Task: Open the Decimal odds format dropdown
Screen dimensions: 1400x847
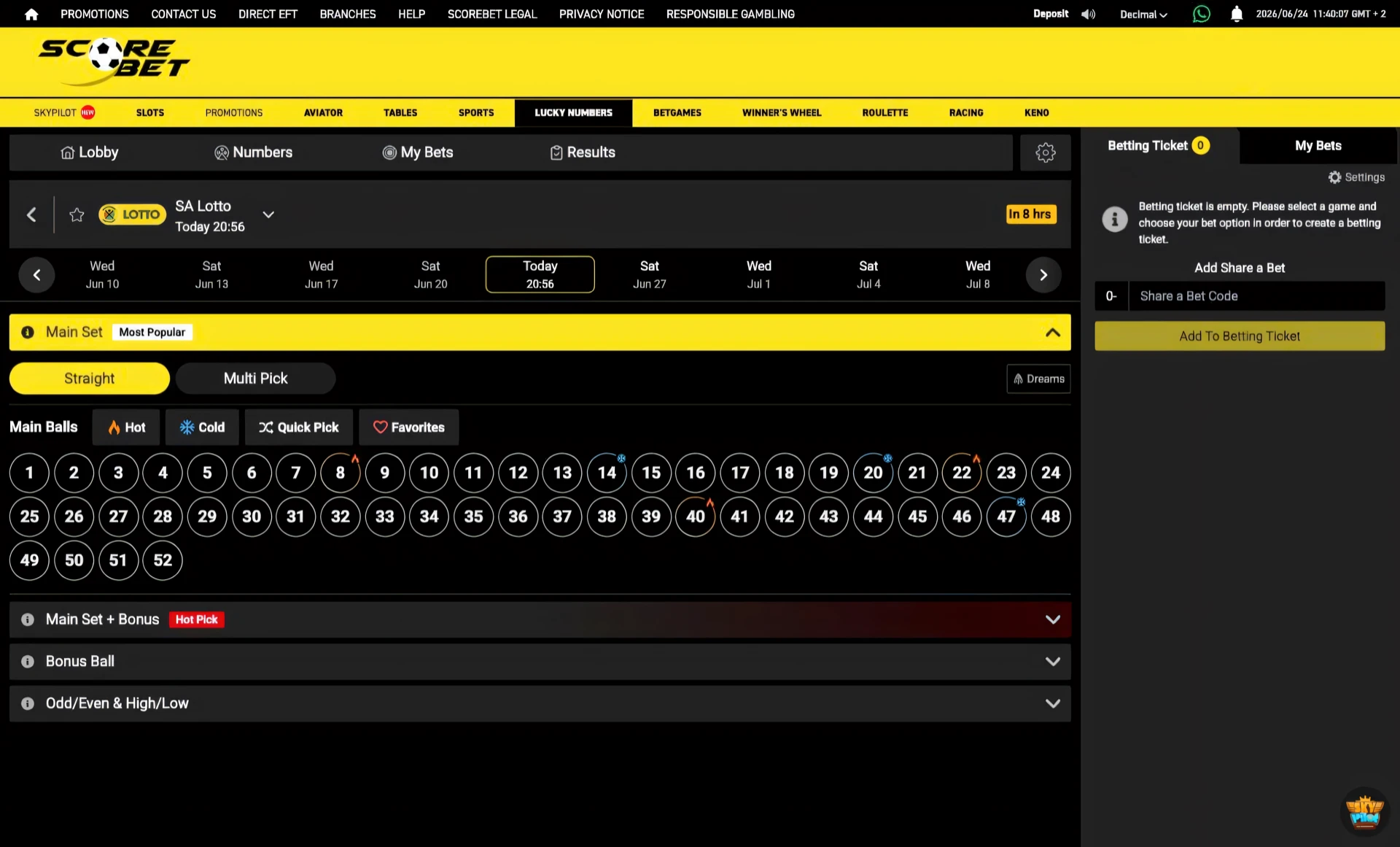Action: pos(1143,15)
